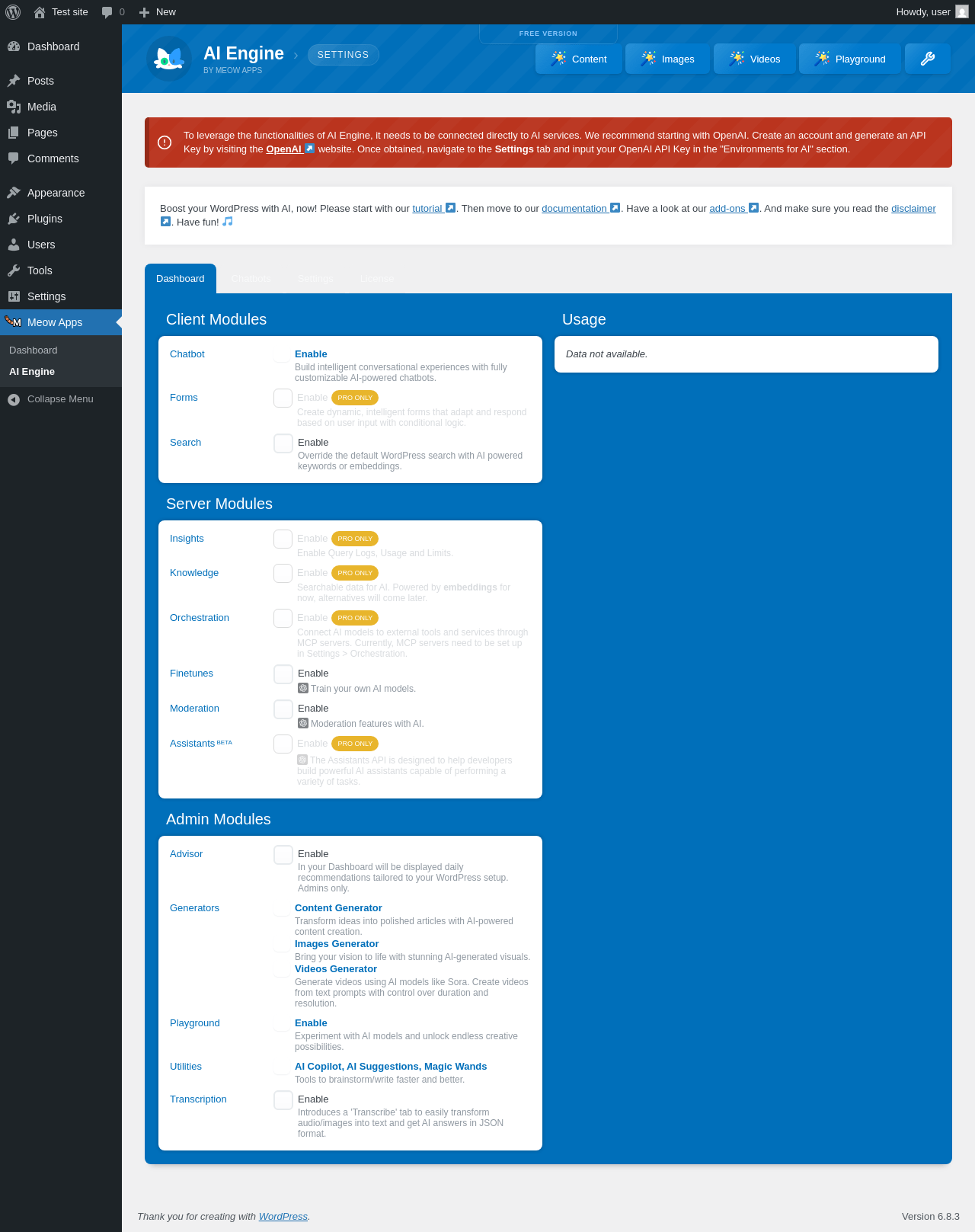Open the user avatar in admin bar
The image size is (975, 1232).
(962, 11)
